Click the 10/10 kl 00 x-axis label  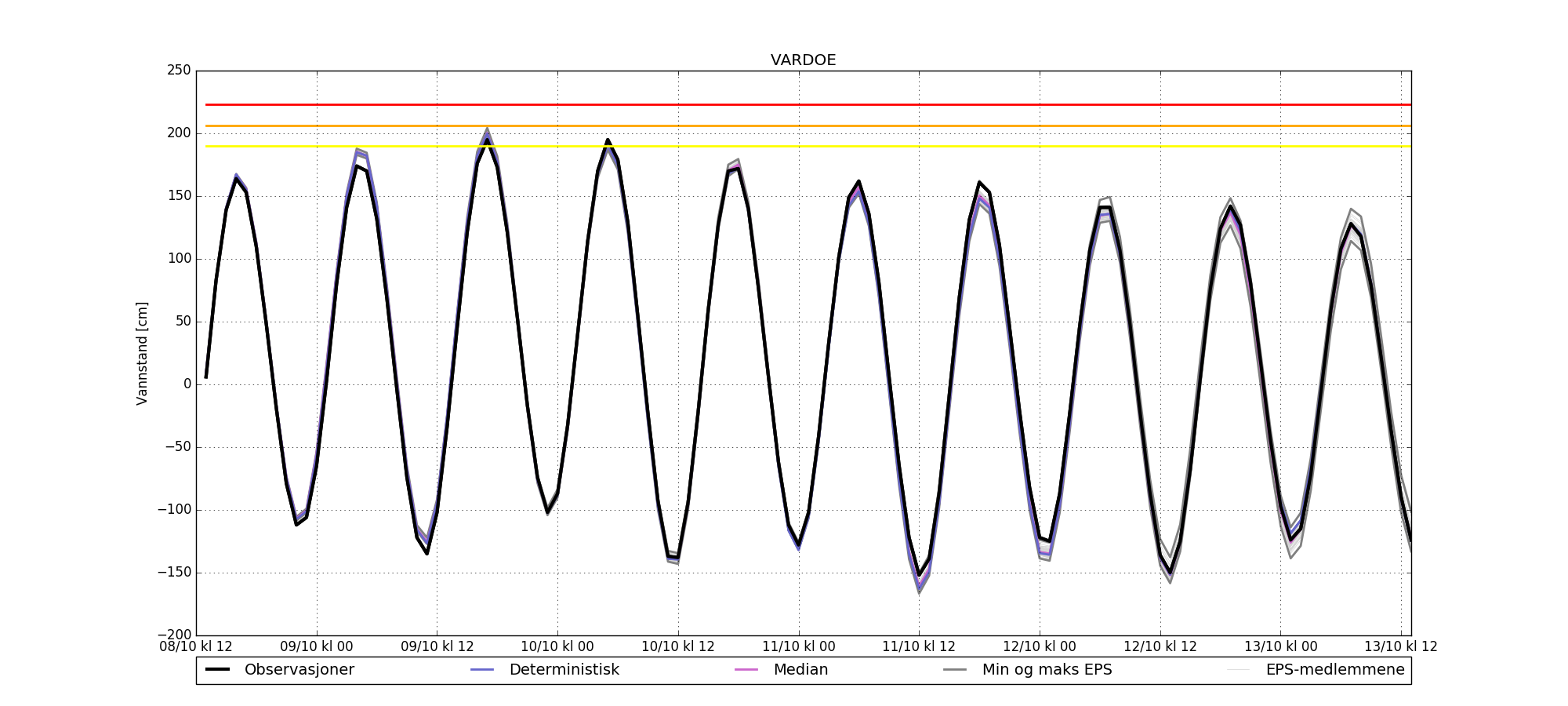pos(557,647)
